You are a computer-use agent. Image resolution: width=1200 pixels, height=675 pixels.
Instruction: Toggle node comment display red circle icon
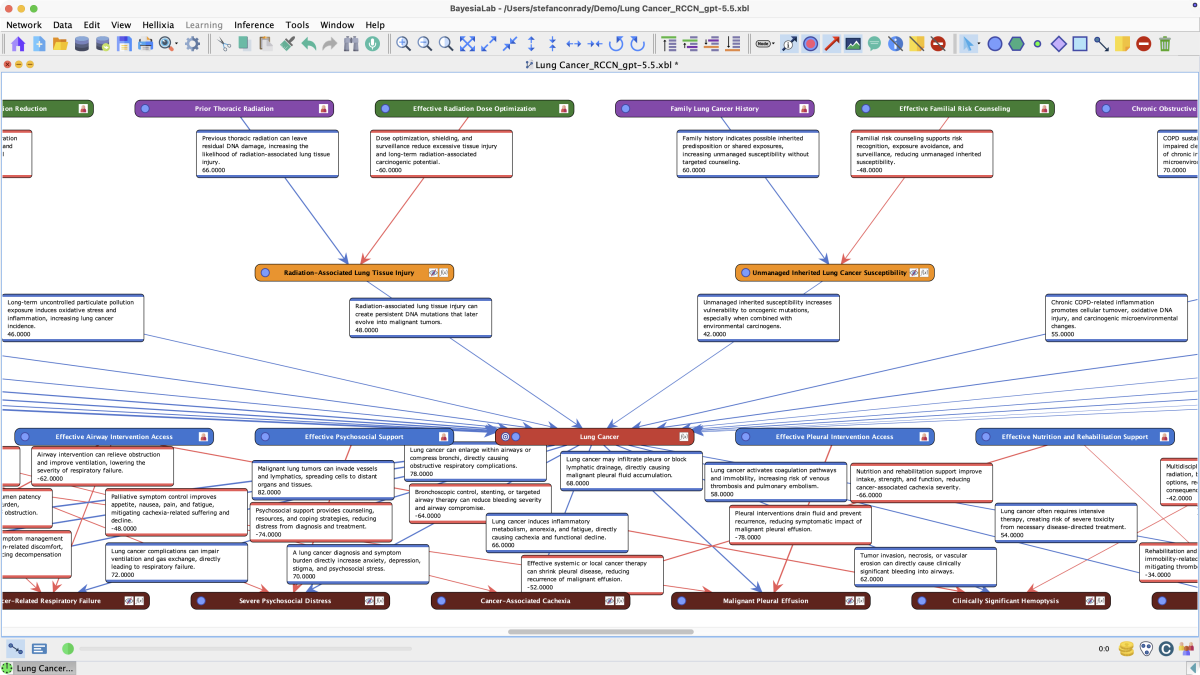(810, 44)
